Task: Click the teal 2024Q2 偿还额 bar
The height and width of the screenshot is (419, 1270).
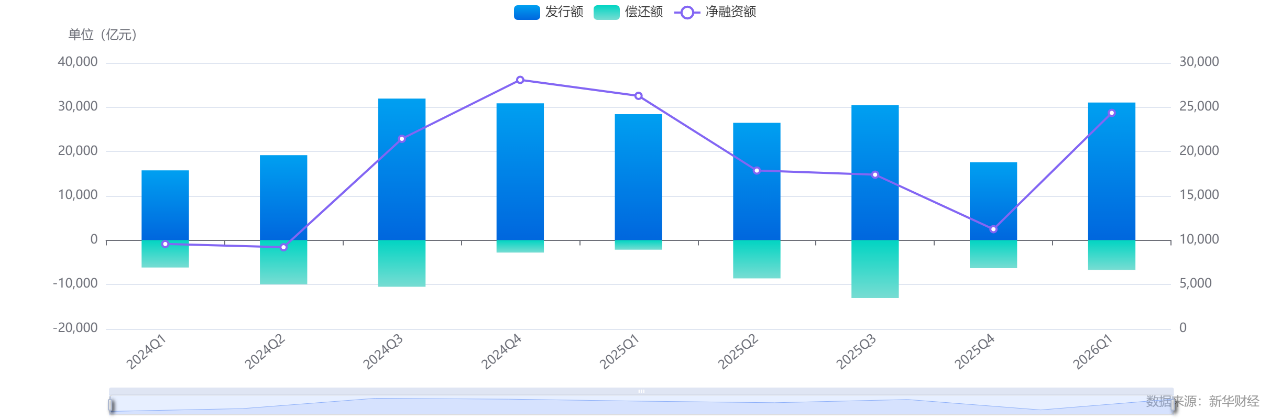Action: [x=283, y=262]
